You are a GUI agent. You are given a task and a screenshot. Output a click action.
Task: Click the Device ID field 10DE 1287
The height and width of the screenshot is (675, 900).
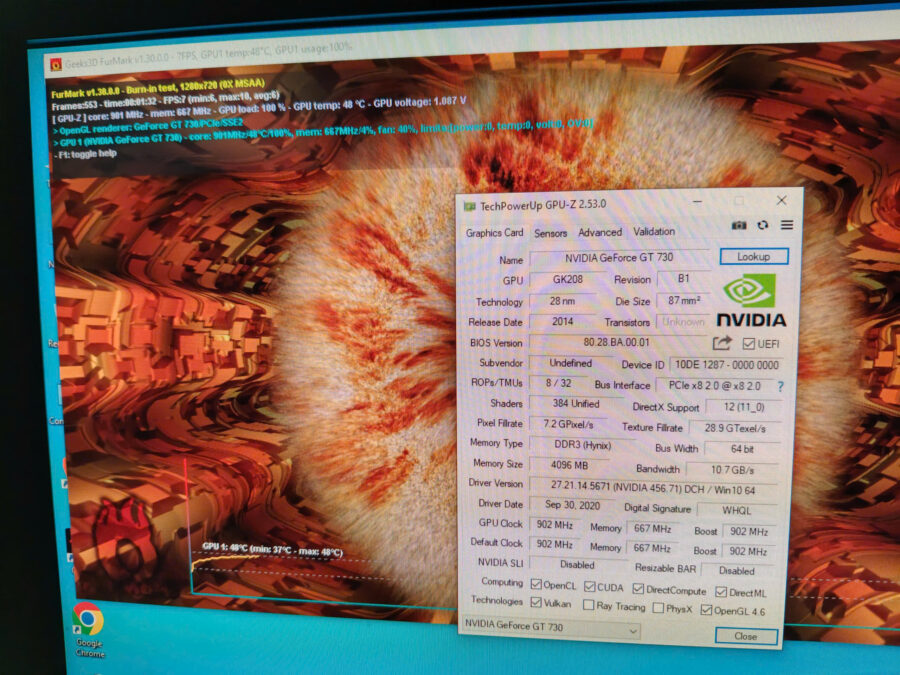pyautogui.click(x=726, y=365)
